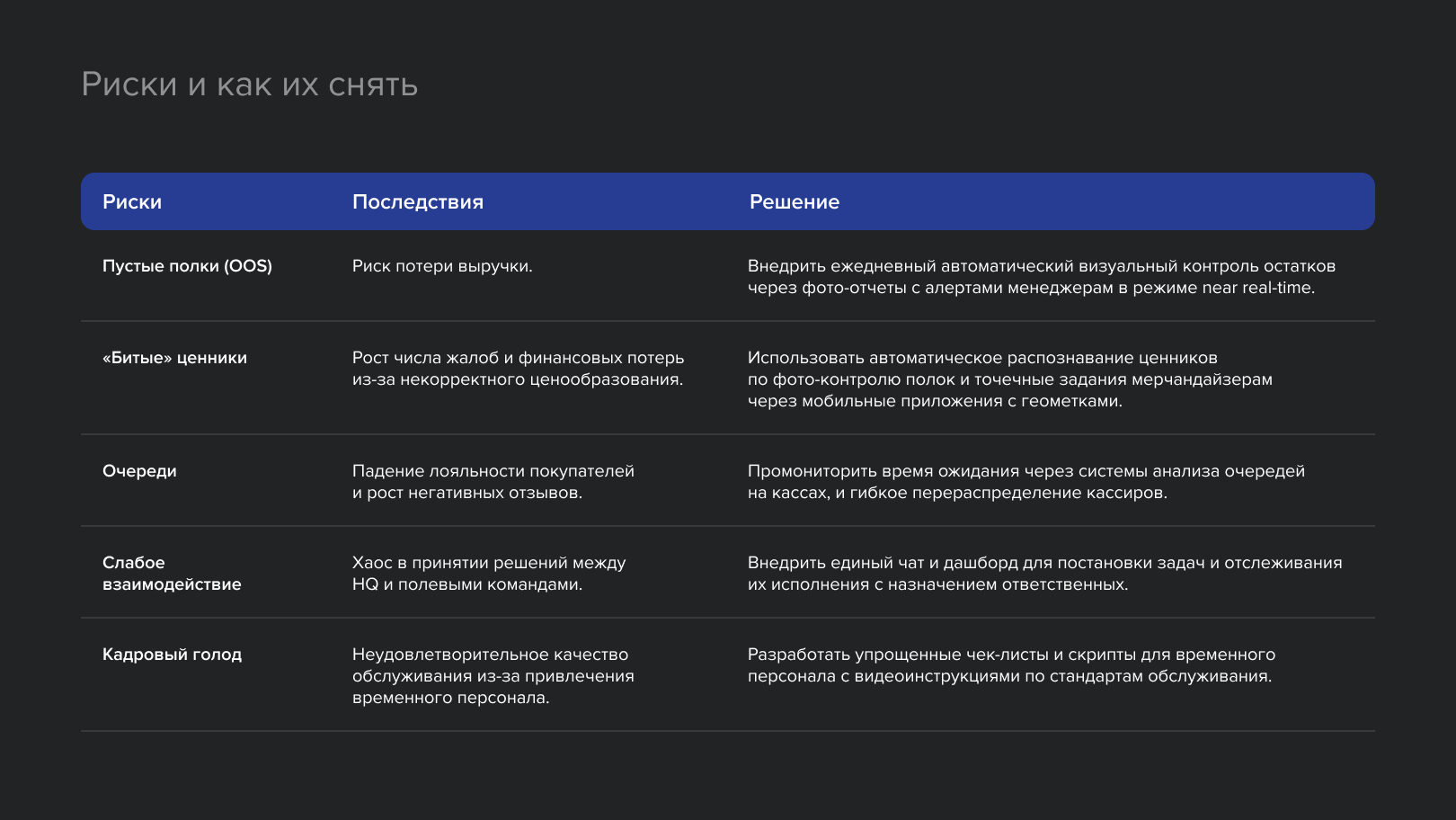Select the "Решение" column header
The width and height of the screenshot is (1456, 820).
pos(795,202)
